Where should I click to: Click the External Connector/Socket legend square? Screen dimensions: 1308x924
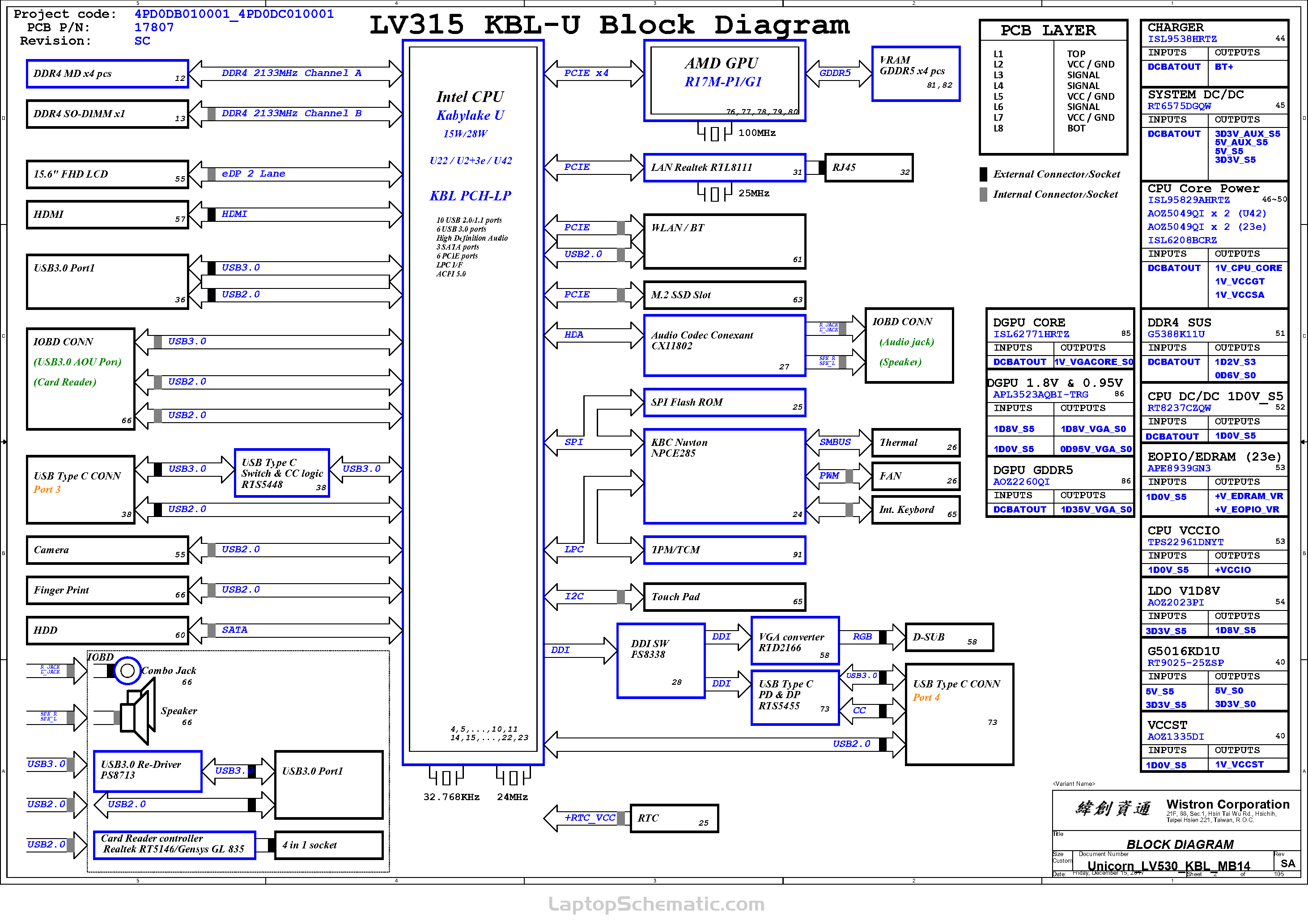coord(983,174)
